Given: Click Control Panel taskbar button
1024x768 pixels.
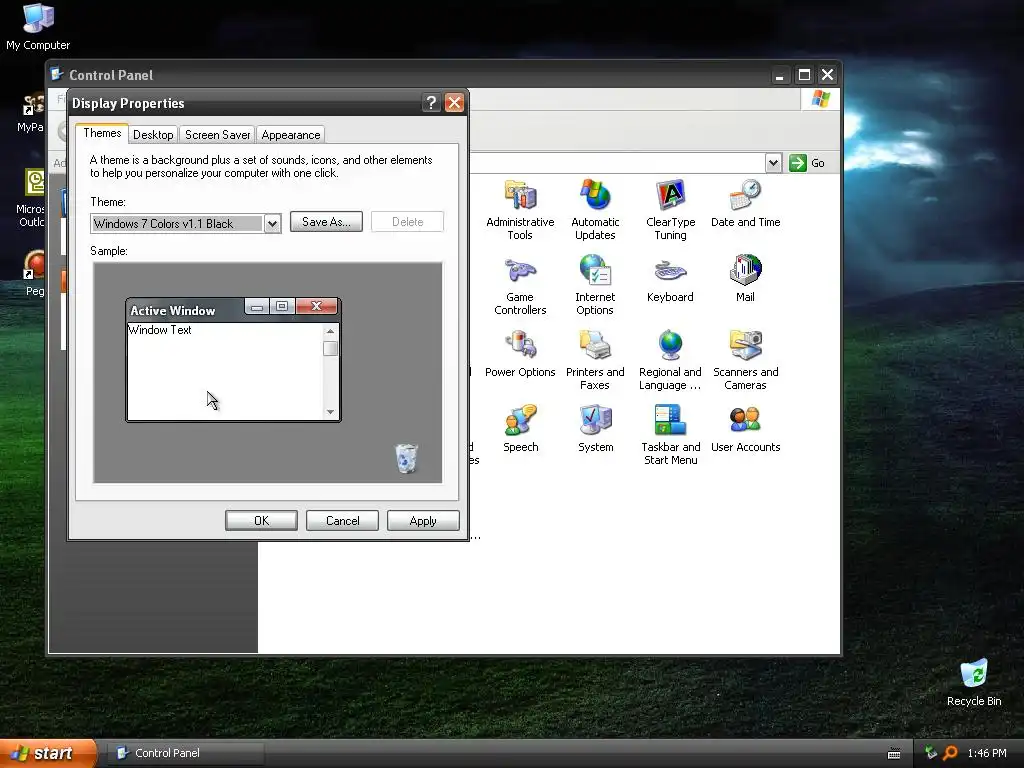Looking at the screenshot, I should pyautogui.click(x=186, y=753).
